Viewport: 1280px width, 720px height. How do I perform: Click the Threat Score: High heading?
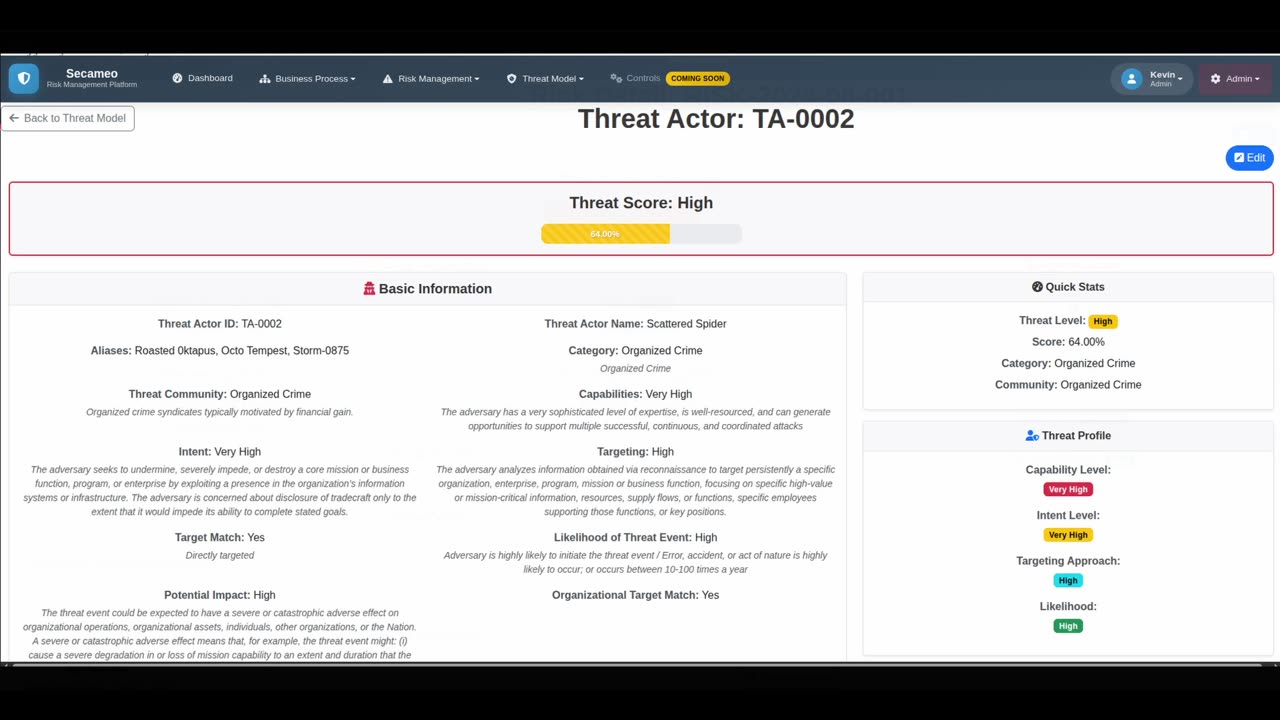tap(641, 203)
